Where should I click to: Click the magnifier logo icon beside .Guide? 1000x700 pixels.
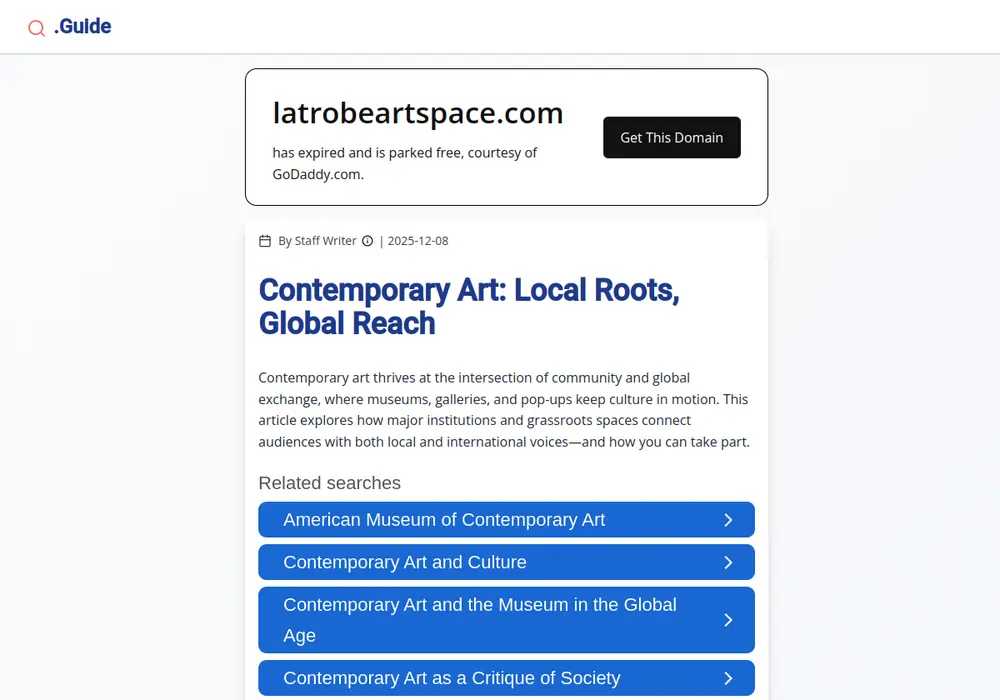36,28
